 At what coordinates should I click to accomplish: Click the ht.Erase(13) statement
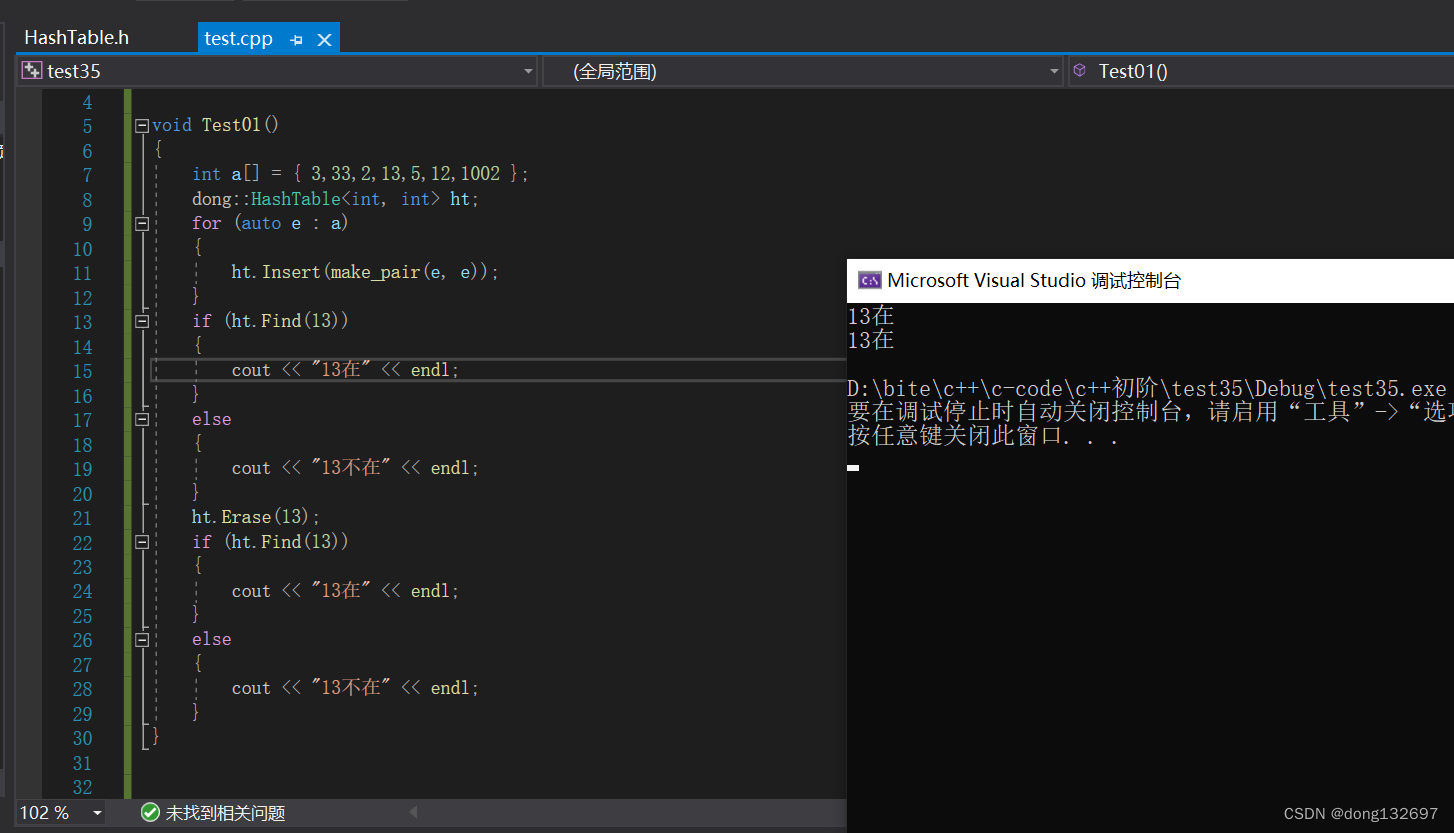[256, 517]
